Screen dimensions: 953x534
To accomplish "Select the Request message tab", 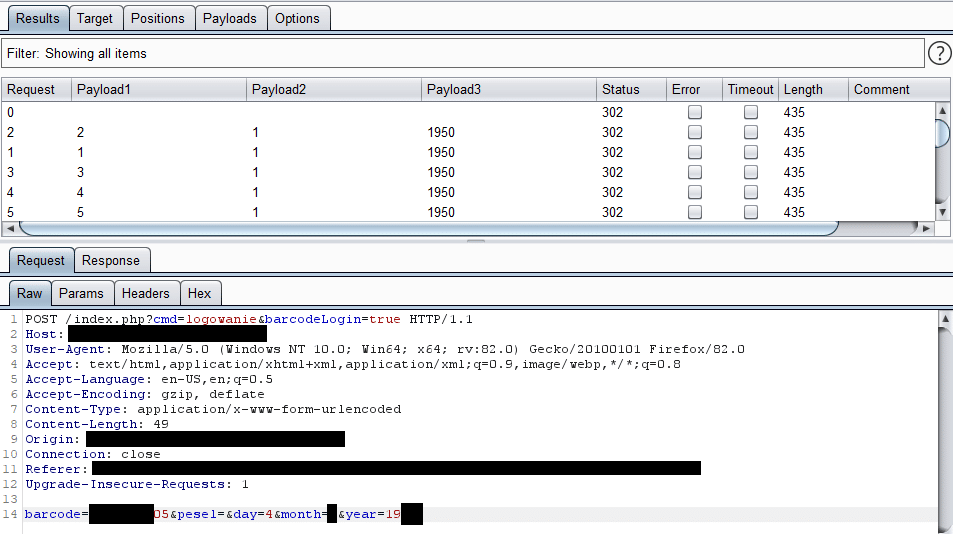I will (41, 261).
